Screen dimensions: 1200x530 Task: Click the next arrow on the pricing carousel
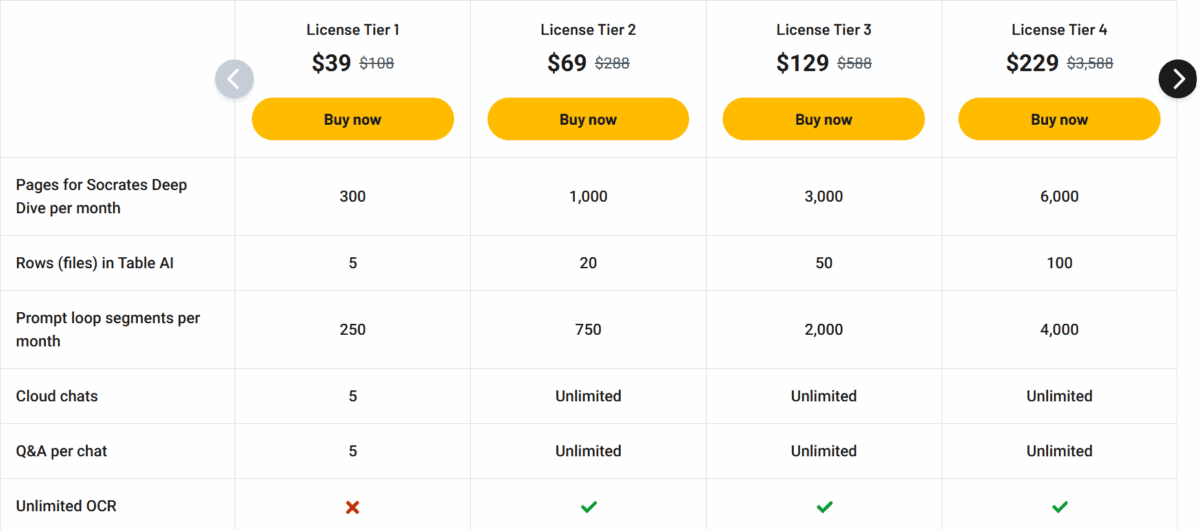[x=1178, y=79]
